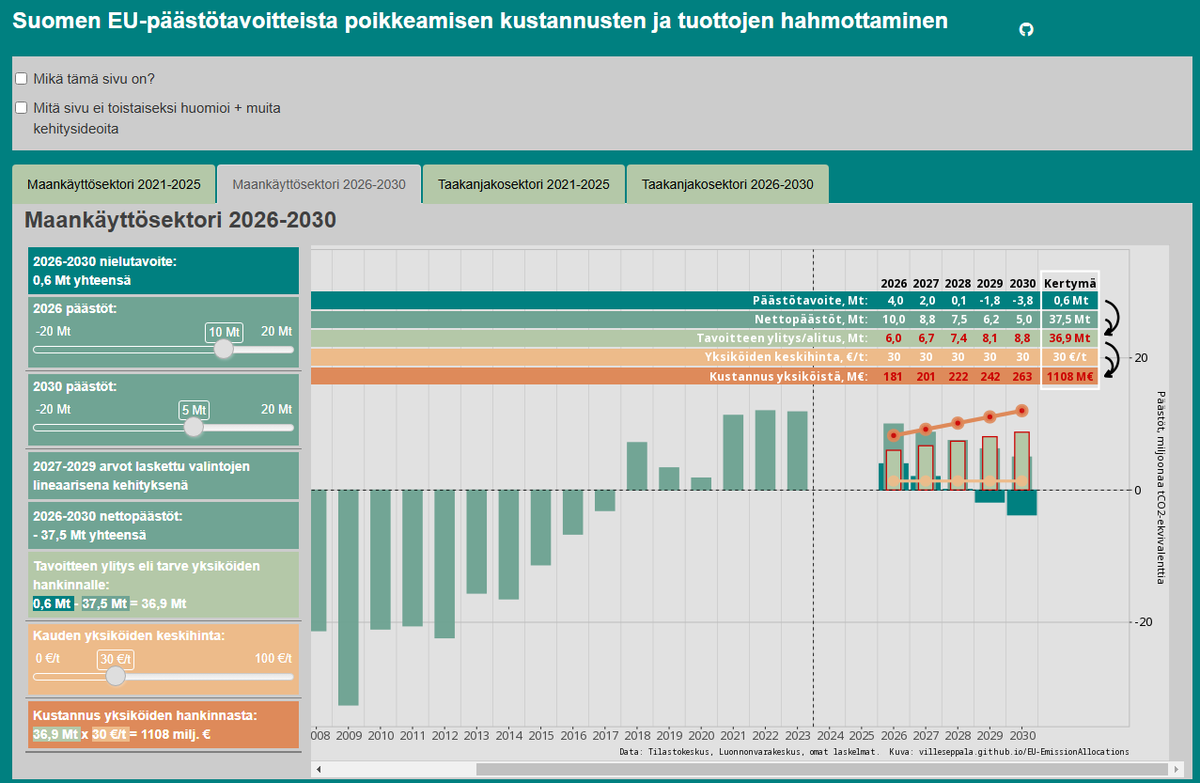Open the GitHub repository icon

point(1027,31)
